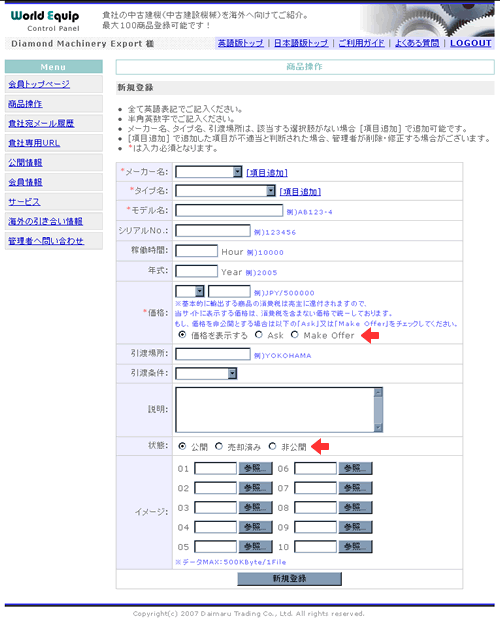Focus the 稼働時間 Hour input field
500x620 pixels.
196,251
